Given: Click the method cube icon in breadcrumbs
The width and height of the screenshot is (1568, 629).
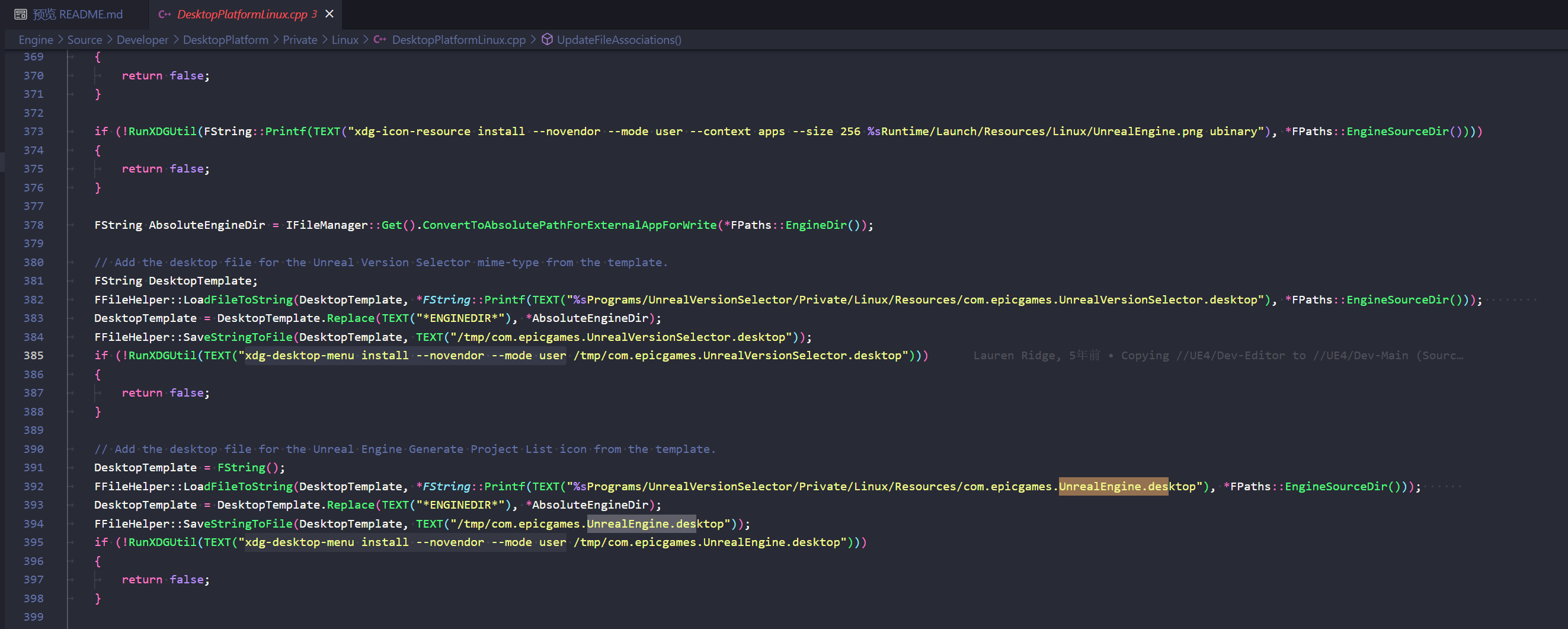Looking at the screenshot, I should (x=547, y=40).
